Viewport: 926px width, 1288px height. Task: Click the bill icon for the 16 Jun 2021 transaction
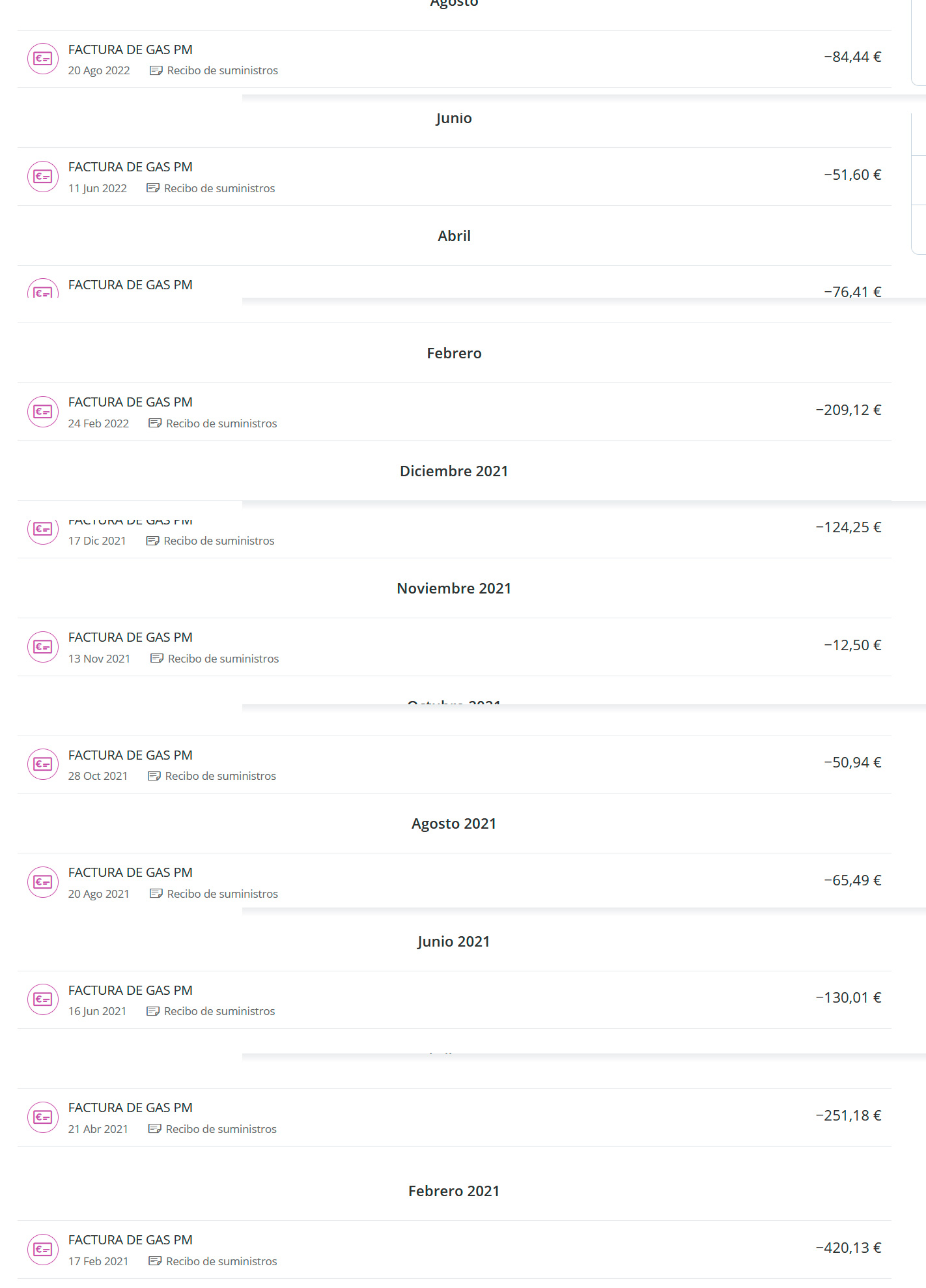(43, 999)
